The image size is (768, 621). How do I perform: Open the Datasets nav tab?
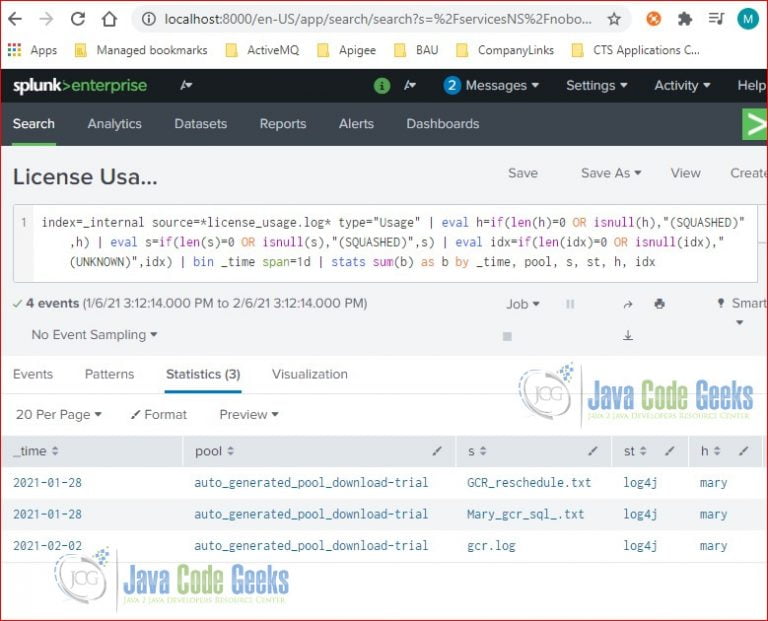click(201, 124)
